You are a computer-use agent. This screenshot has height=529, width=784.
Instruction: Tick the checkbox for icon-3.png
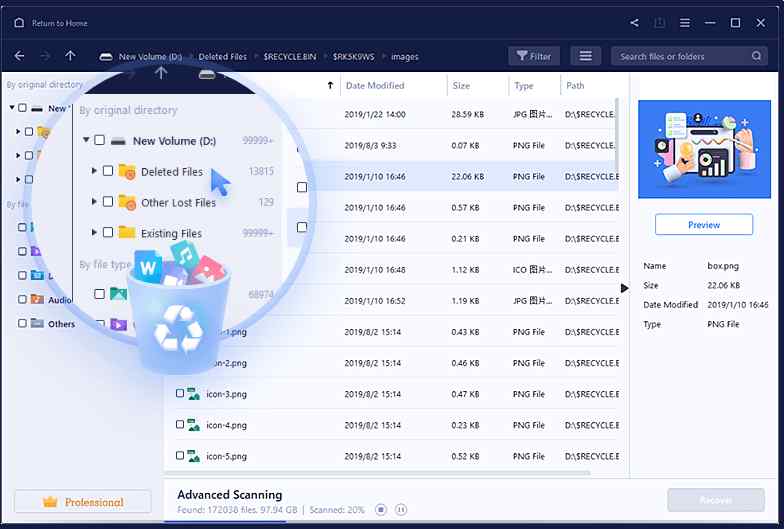tap(180, 394)
